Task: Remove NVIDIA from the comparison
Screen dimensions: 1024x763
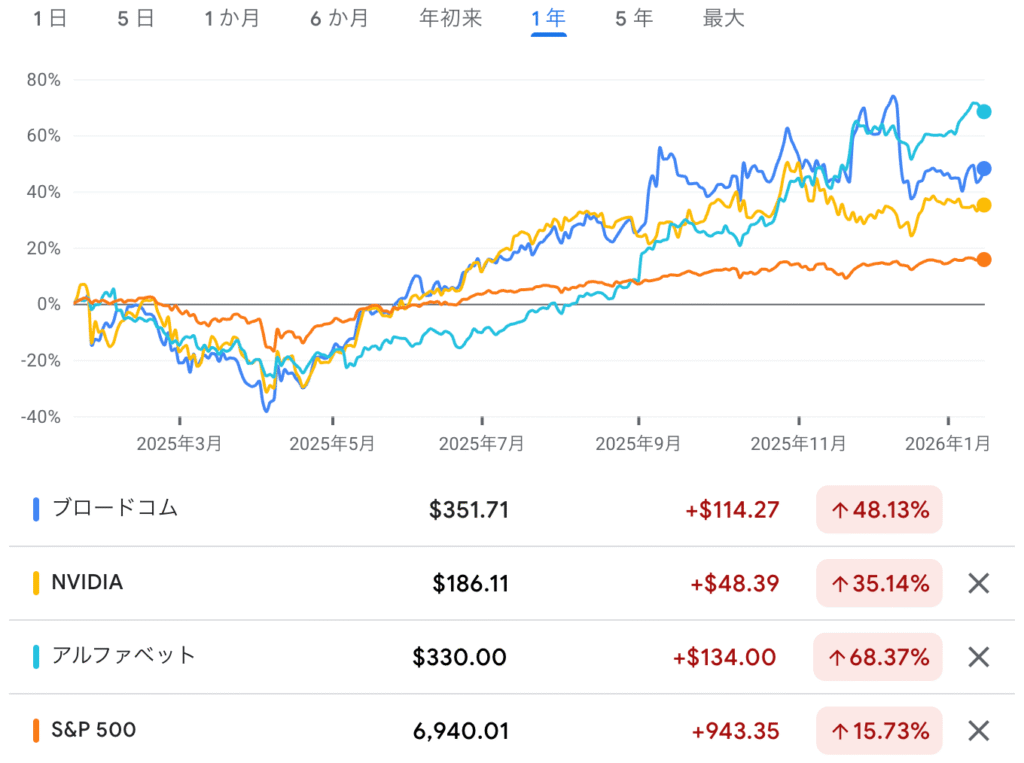Action: tap(978, 583)
